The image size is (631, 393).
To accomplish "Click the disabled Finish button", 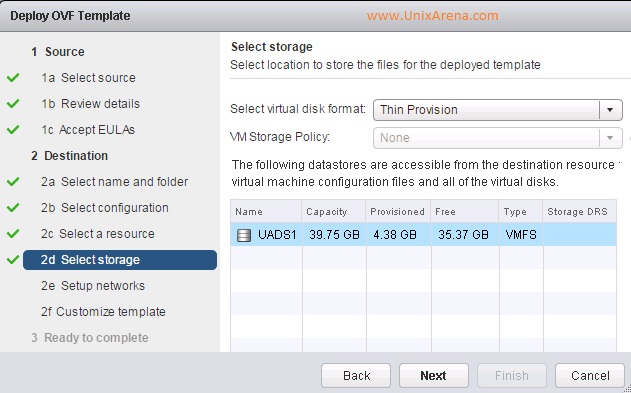I will click(512, 376).
